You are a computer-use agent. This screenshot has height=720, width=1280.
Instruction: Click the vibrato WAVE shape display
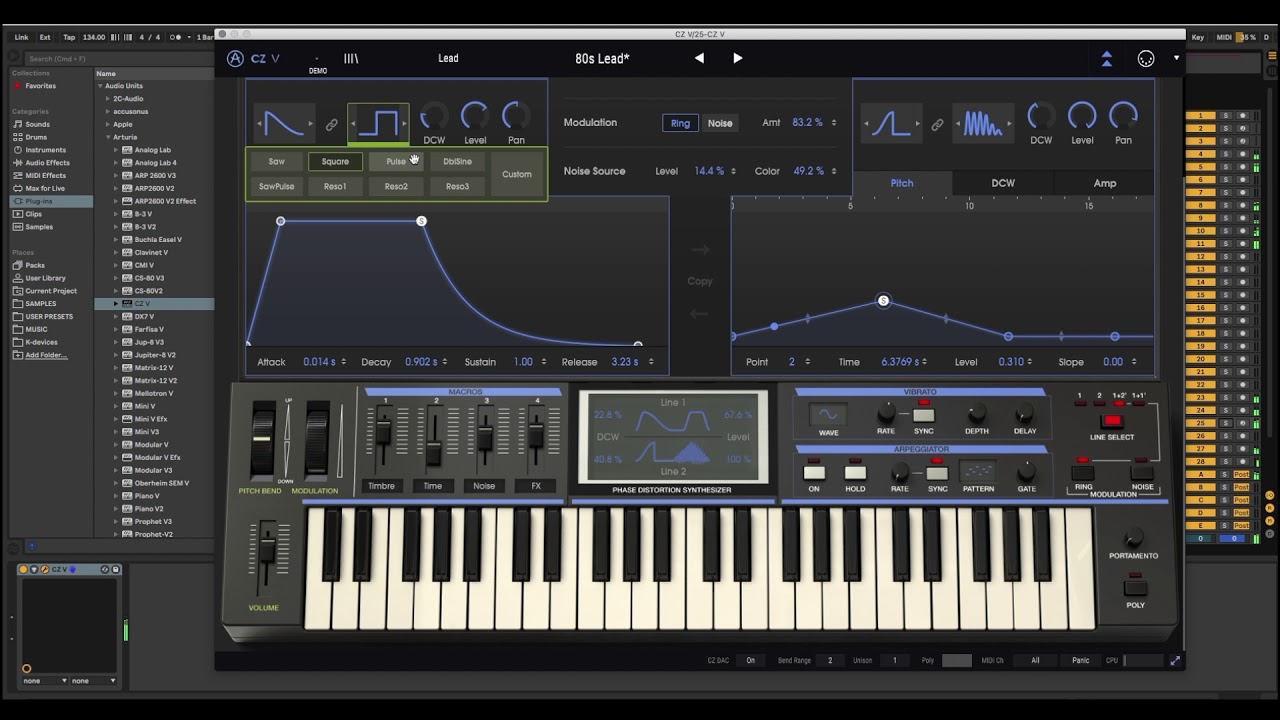coord(828,414)
